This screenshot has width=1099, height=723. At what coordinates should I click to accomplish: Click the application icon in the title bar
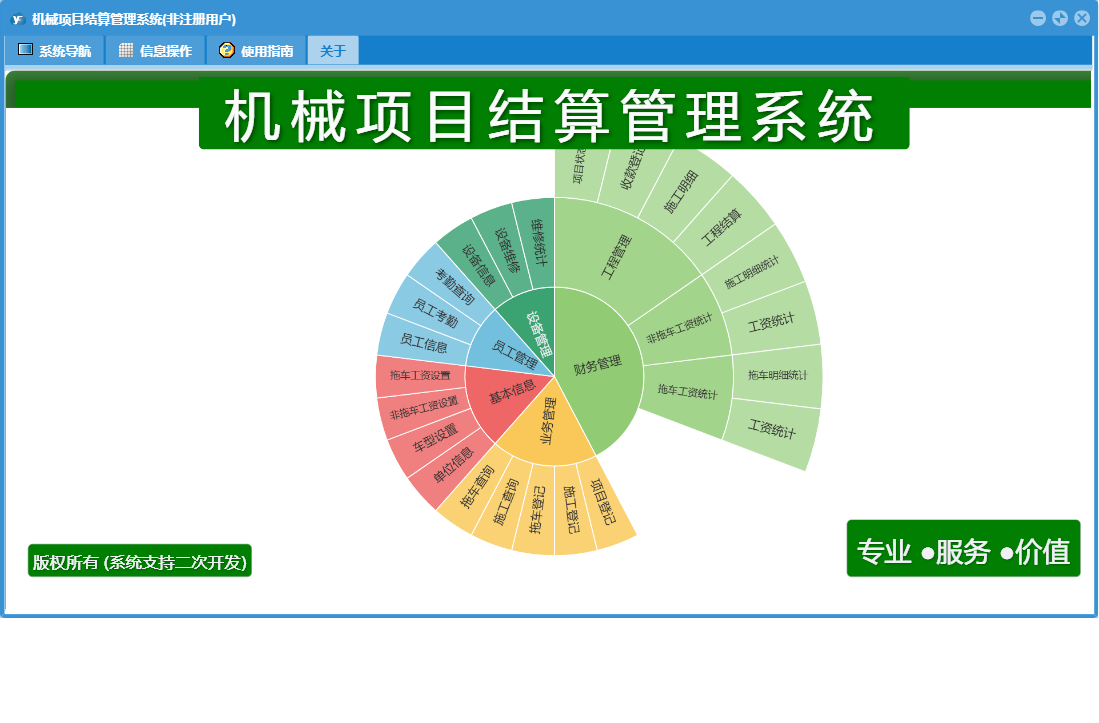click(x=18, y=19)
